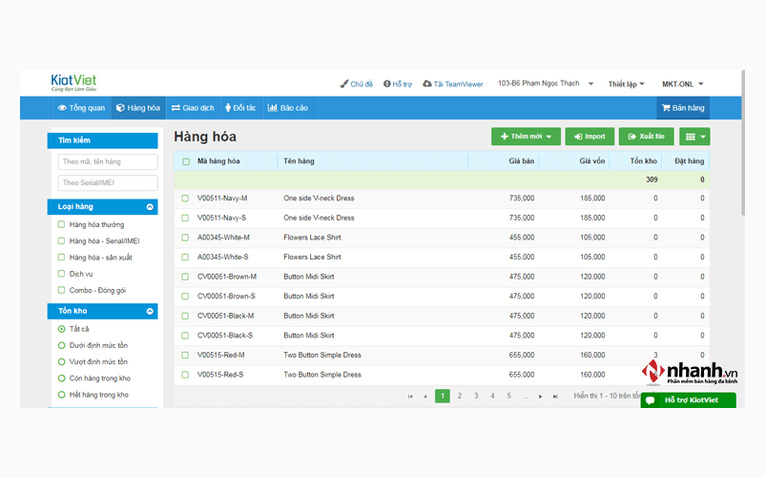The image size is (765, 478).
Task: Click the Tải TeamViewer cloud icon
Action: click(x=427, y=84)
